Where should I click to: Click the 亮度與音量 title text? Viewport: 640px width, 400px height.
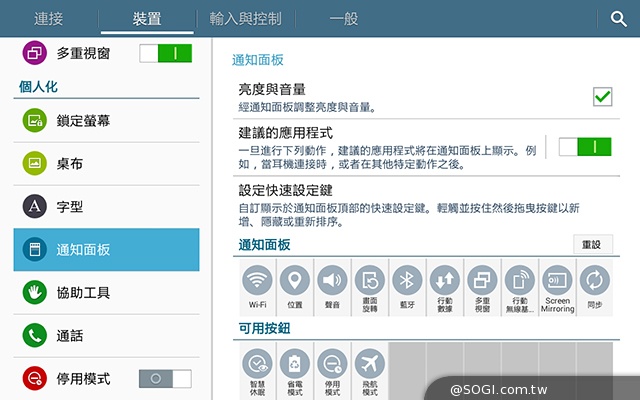272,89
